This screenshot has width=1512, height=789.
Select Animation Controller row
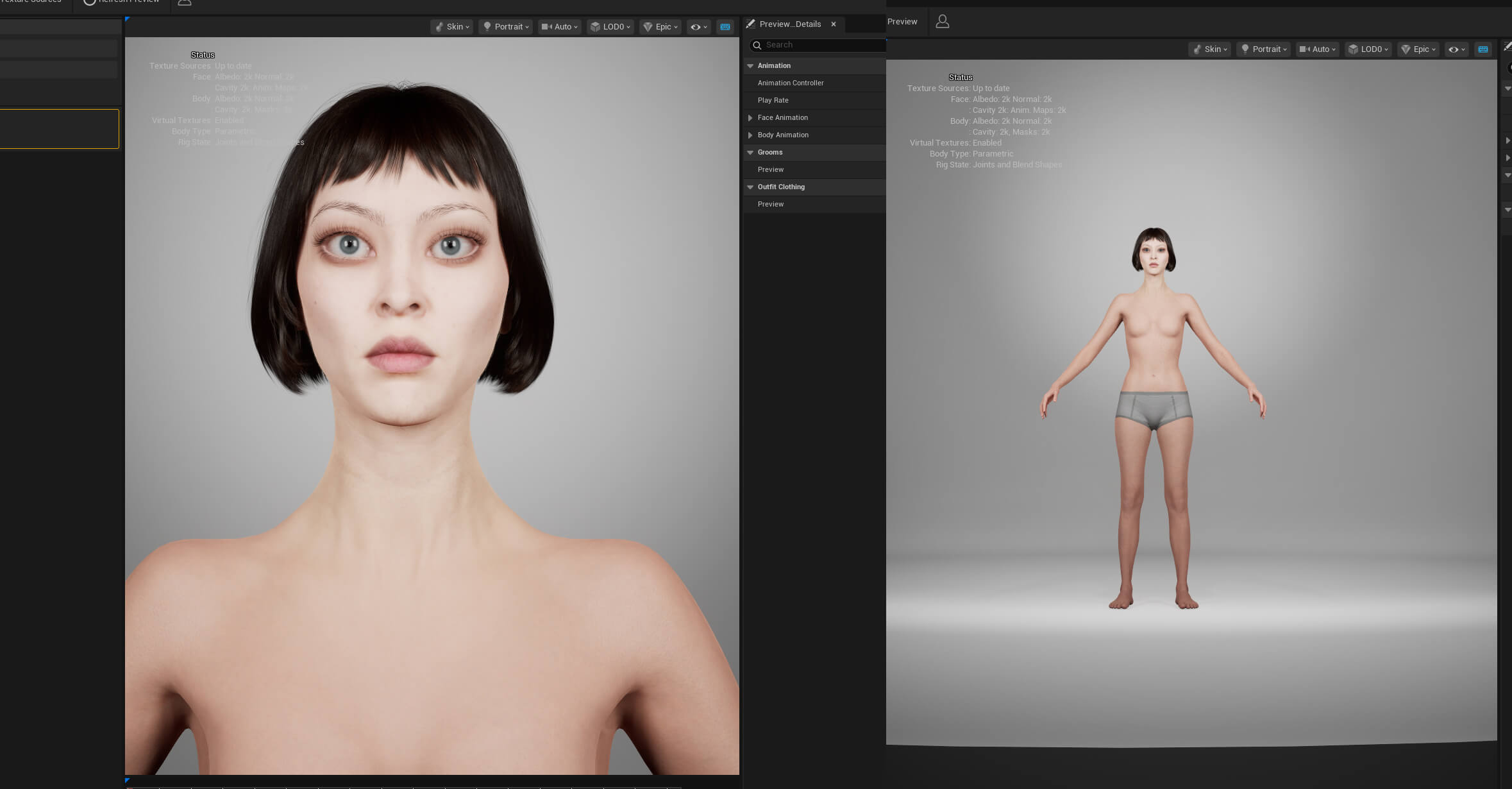pos(814,83)
